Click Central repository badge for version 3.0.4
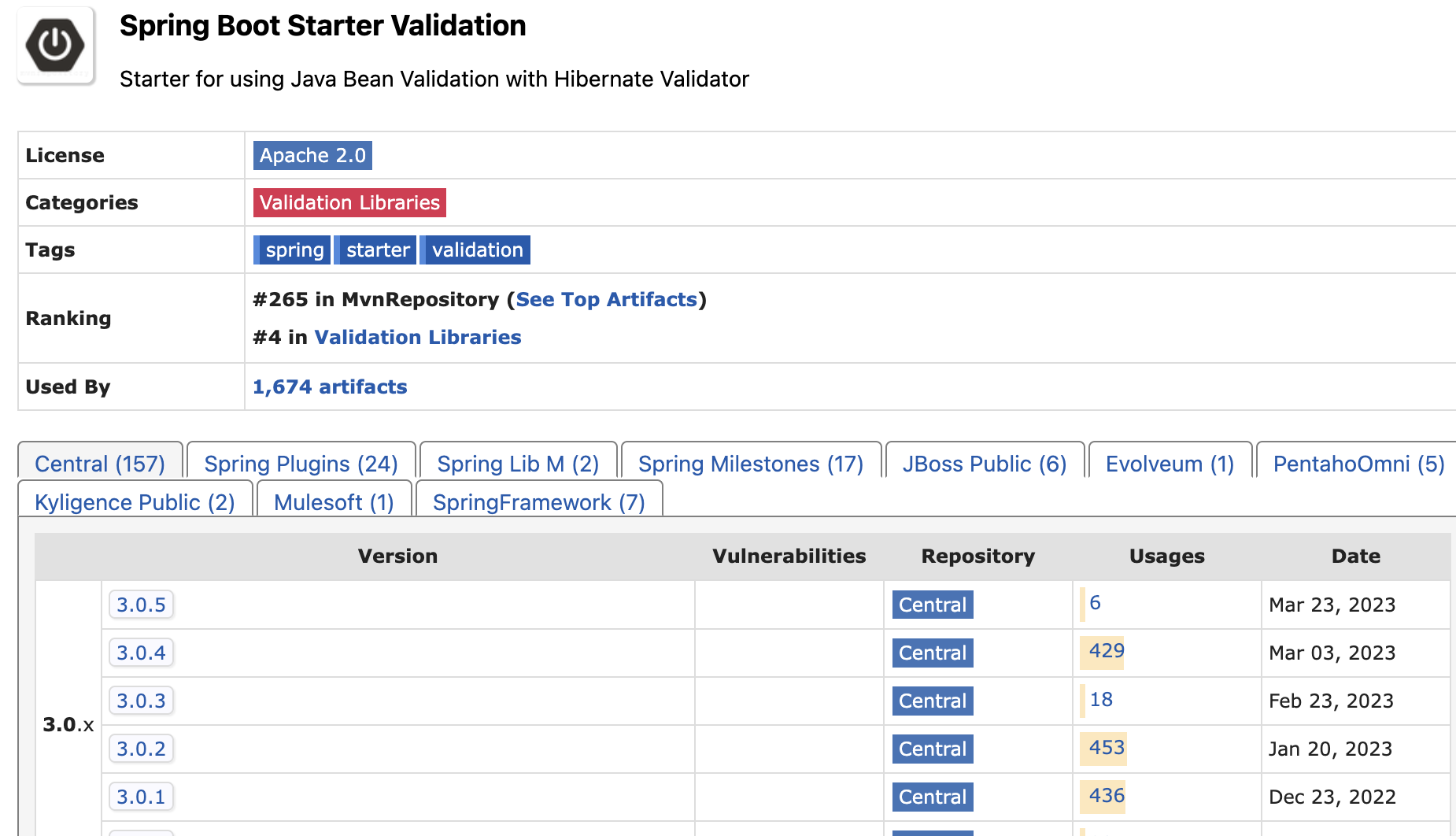This screenshot has width=1456, height=836. (x=933, y=653)
